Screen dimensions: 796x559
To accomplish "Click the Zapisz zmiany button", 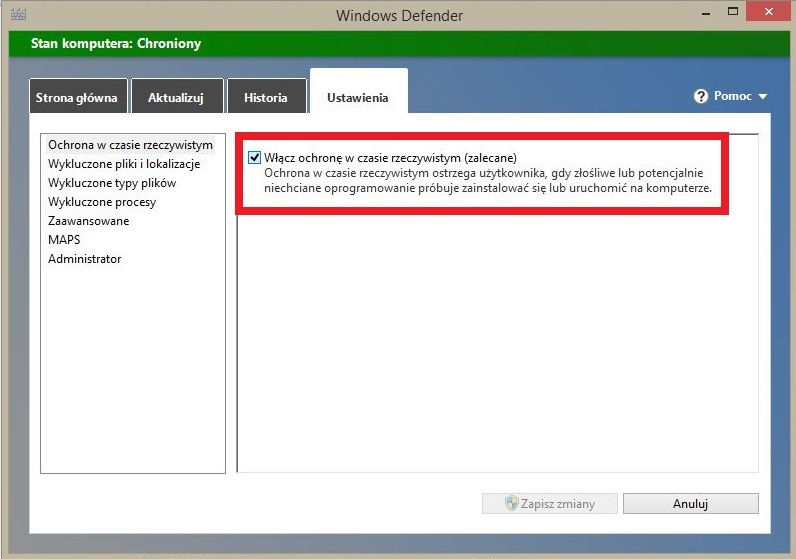I will click(550, 504).
